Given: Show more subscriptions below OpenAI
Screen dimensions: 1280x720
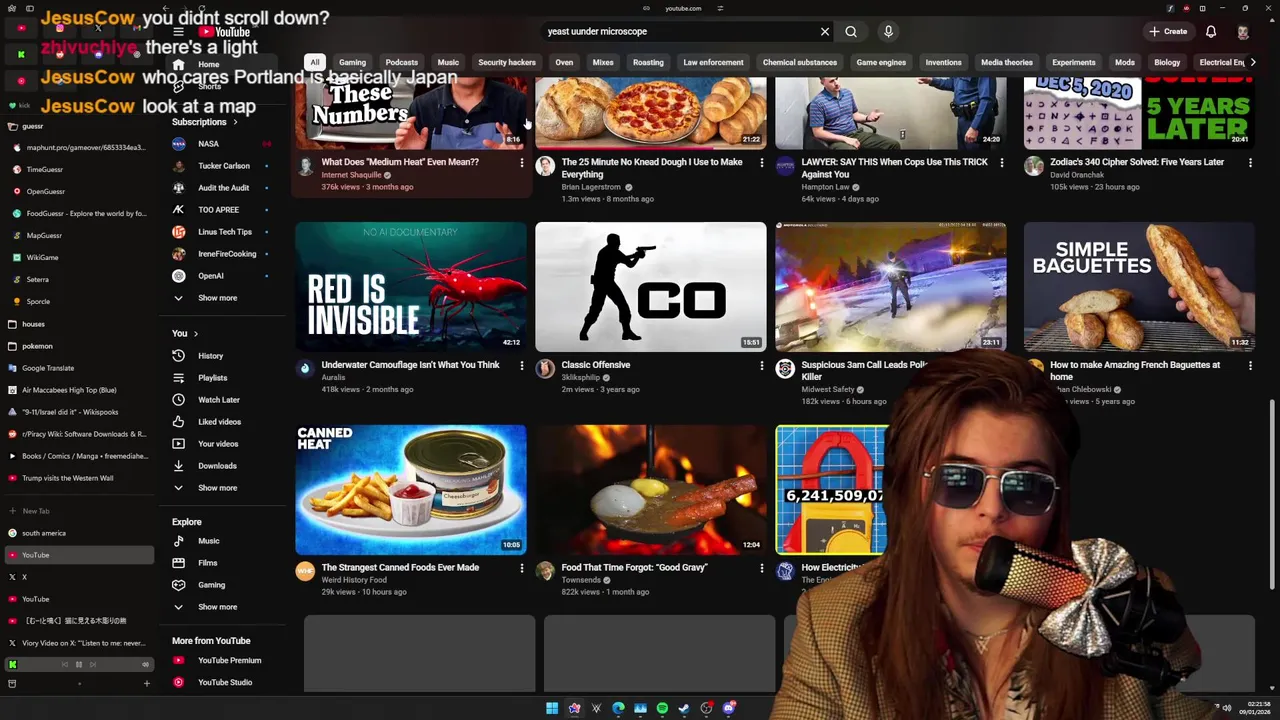Looking at the screenshot, I should pos(217,298).
